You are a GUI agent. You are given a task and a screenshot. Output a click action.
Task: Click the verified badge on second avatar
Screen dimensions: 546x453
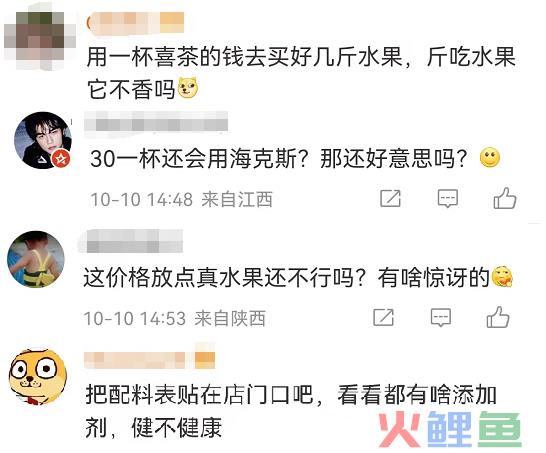[62, 159]
